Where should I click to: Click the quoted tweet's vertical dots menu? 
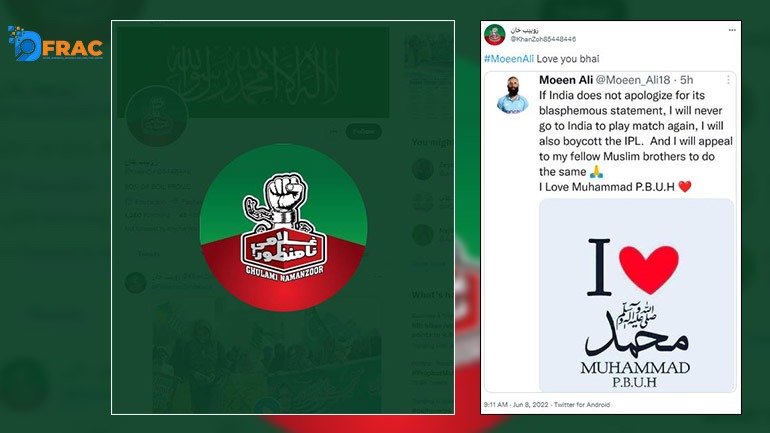pos(728,80)
